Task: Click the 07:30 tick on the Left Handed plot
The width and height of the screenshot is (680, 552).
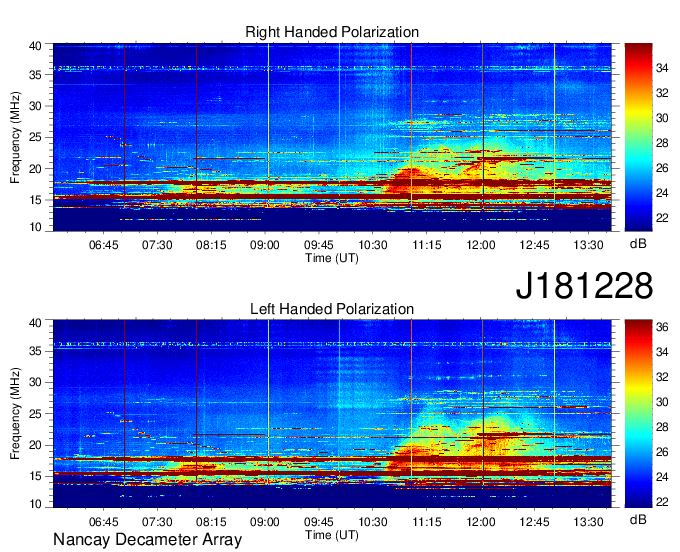Action: coord(157,522)
